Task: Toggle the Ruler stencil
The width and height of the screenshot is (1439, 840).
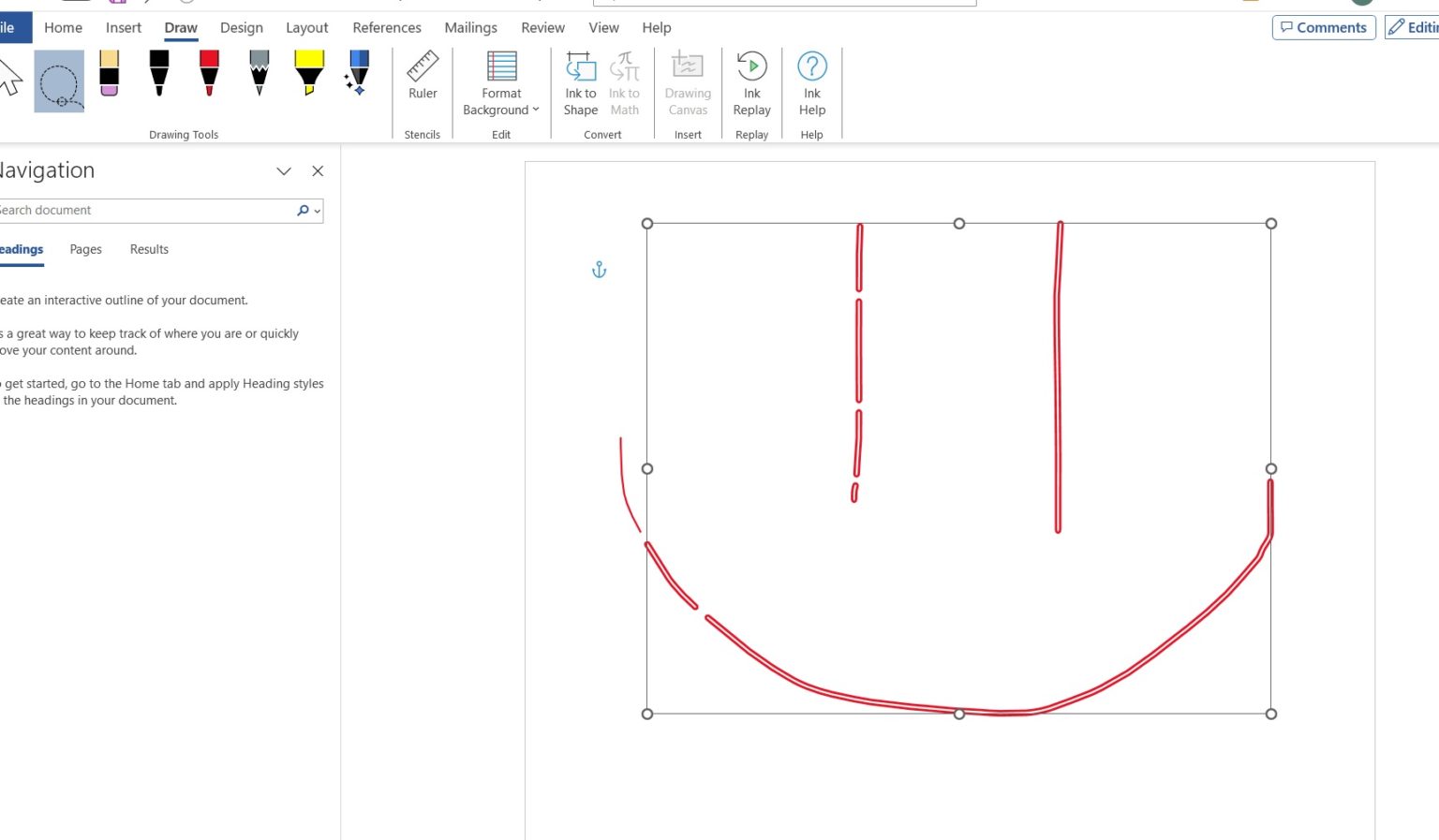Action: tap(422, 84)
